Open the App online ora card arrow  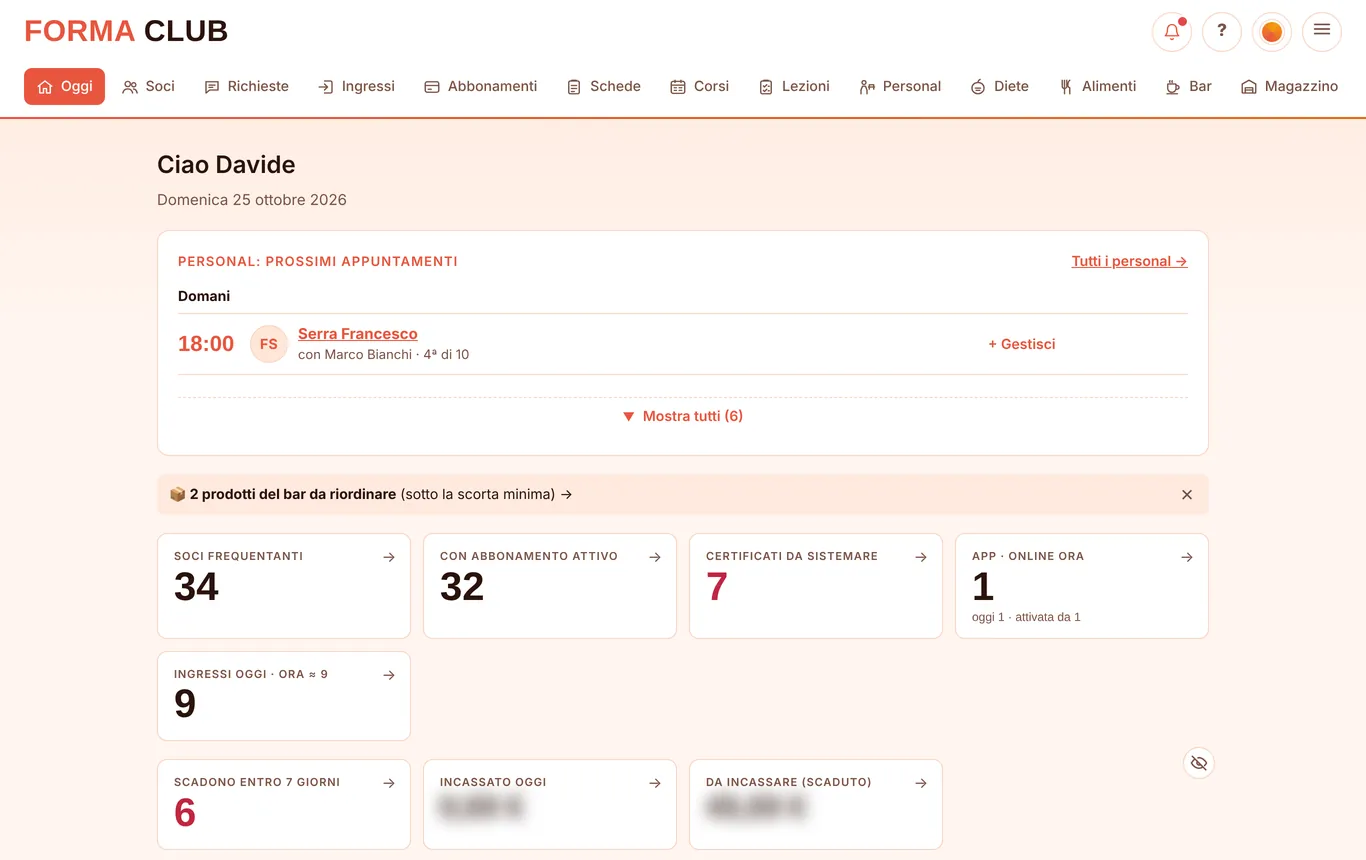[x=1187, y=557]
